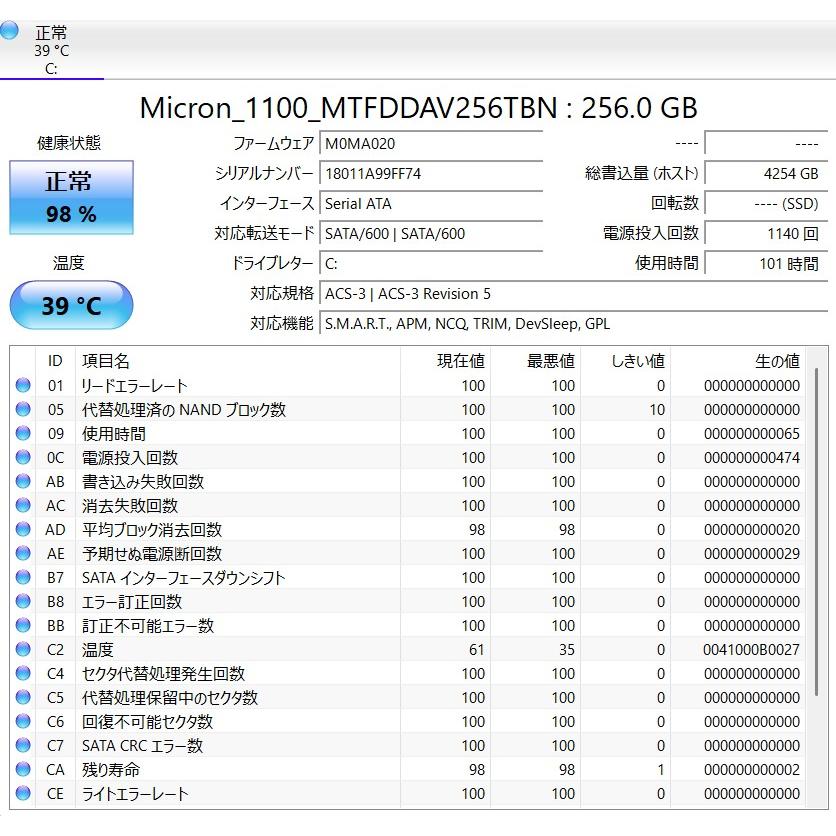
Task: Select the 消去失敗回数 attribute name
Action: 130,505
